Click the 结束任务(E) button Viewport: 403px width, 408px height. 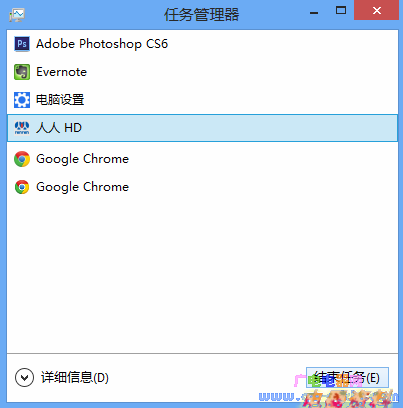(x=347, y=378)
